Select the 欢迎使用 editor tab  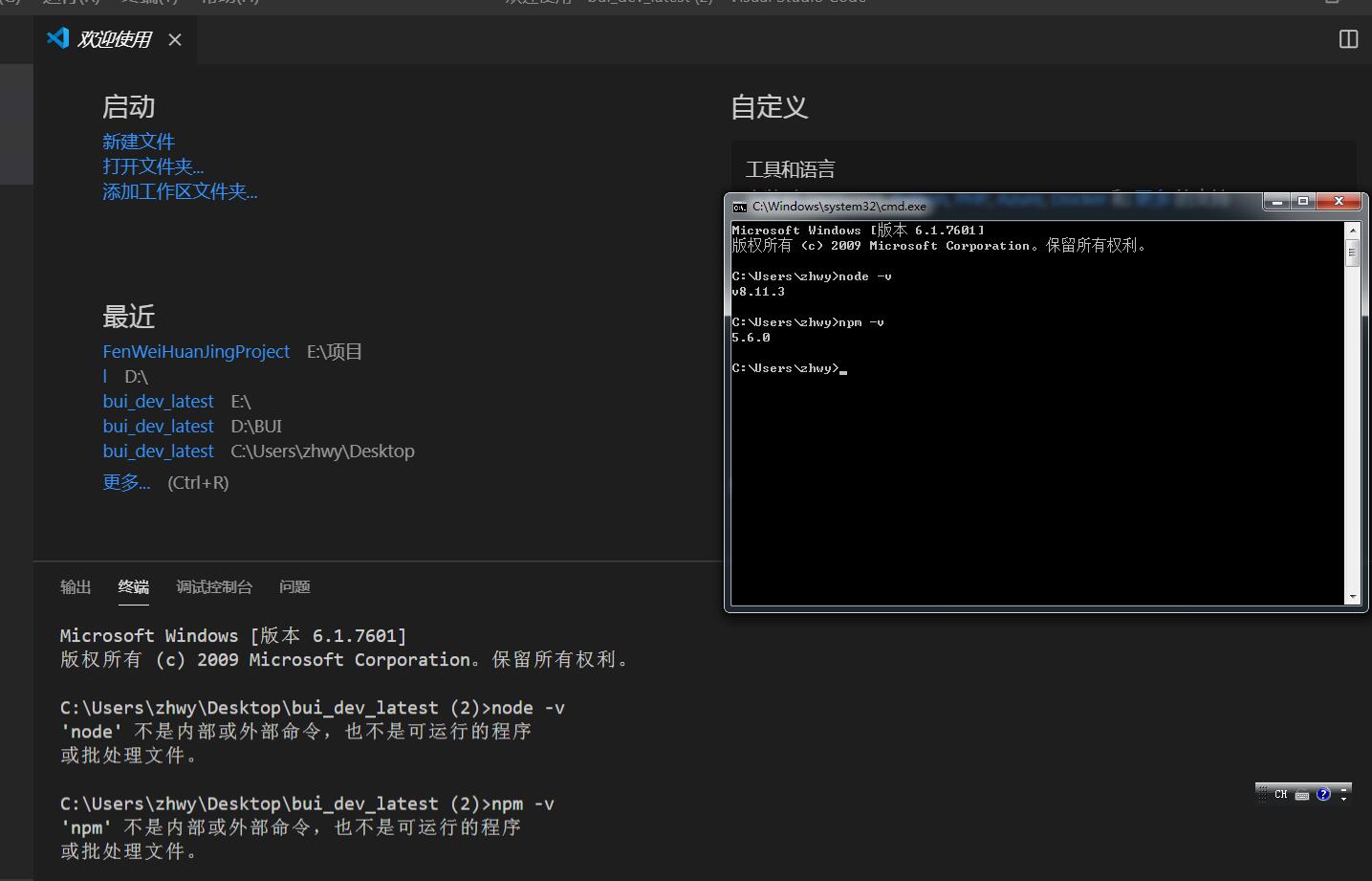(115, 39)
